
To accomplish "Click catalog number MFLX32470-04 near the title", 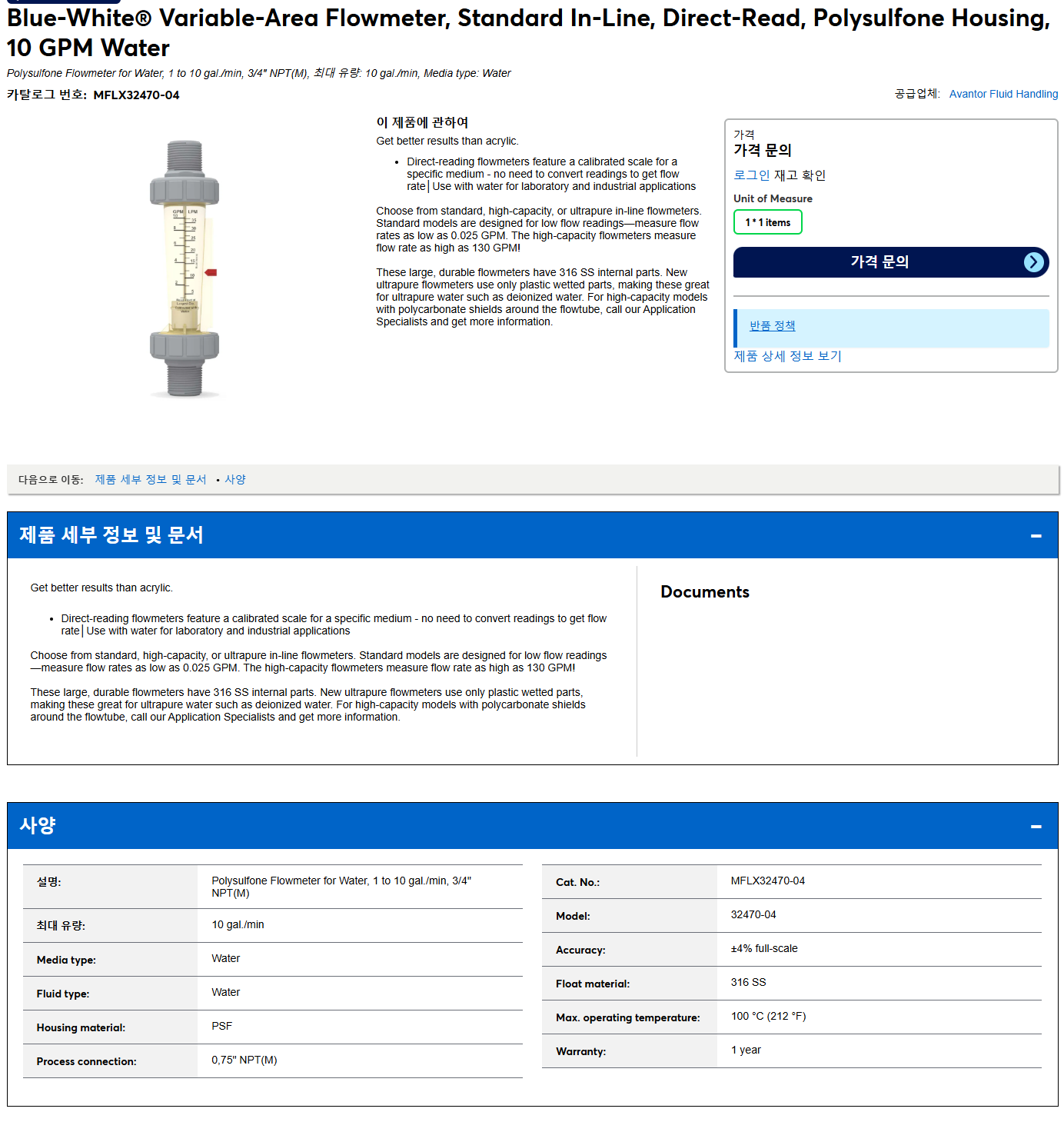I will point(136,95).
